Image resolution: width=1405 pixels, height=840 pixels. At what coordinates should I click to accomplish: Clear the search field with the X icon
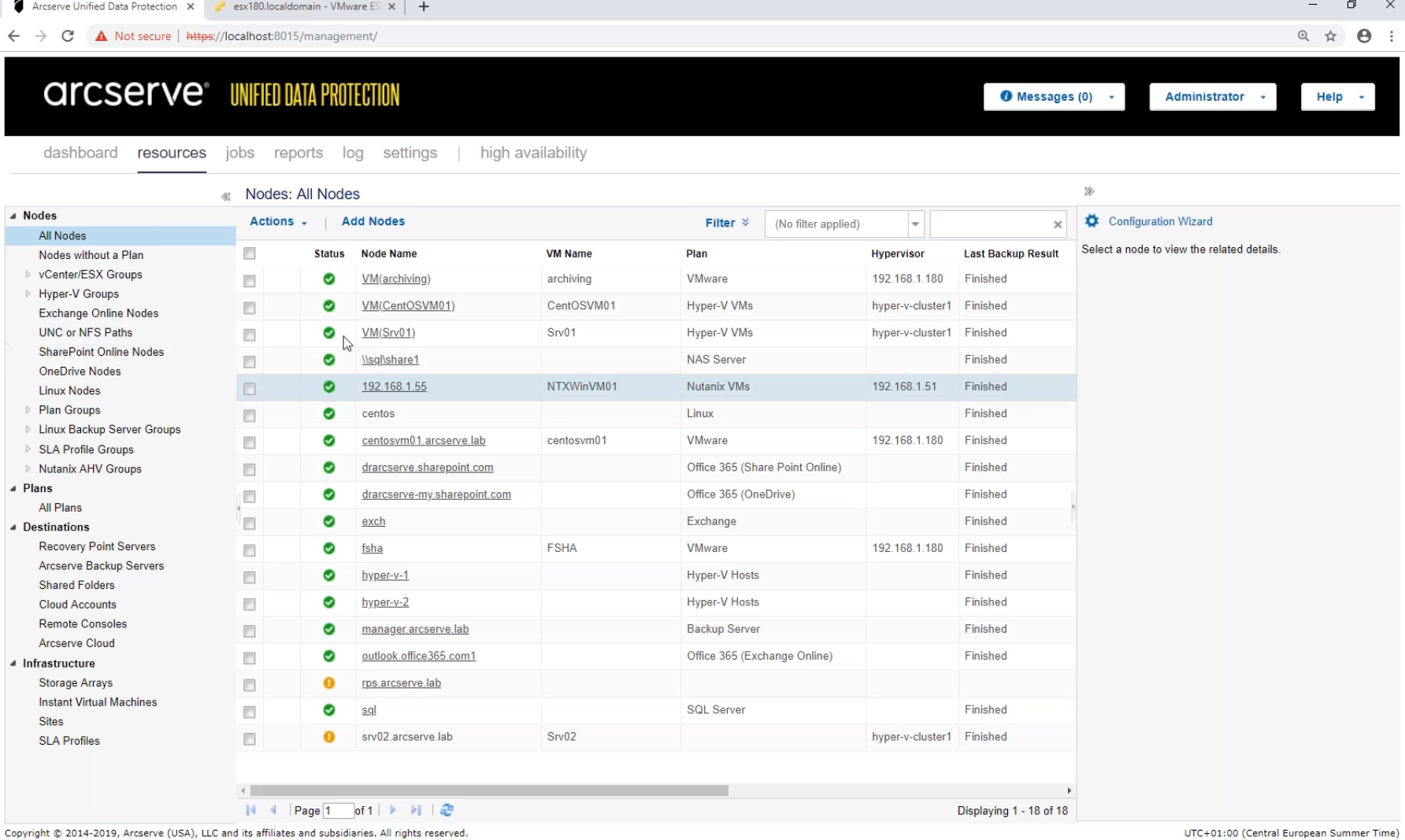click(x=1058, y=224)
